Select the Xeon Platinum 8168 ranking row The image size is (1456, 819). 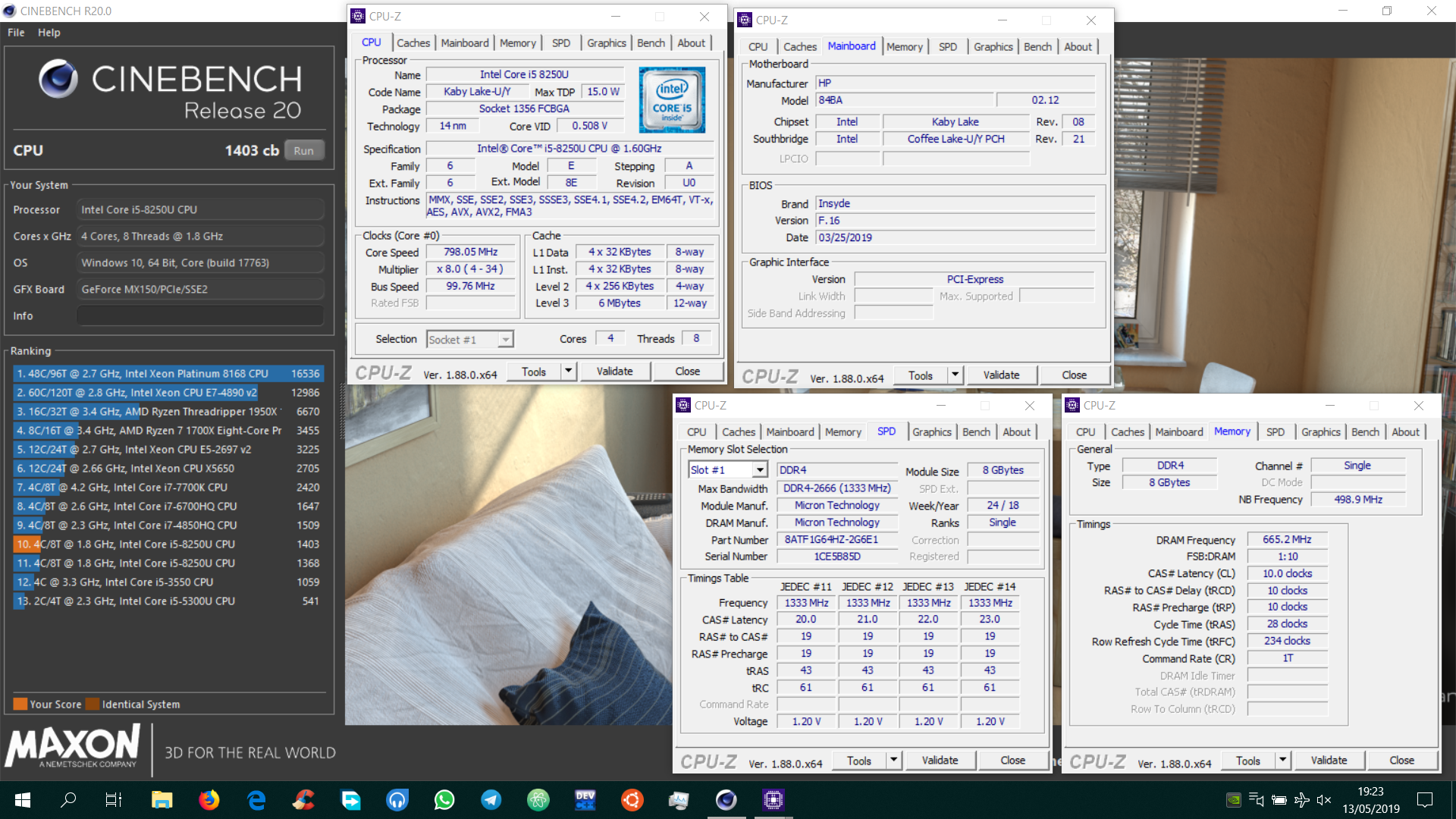(x=168, y=374)
